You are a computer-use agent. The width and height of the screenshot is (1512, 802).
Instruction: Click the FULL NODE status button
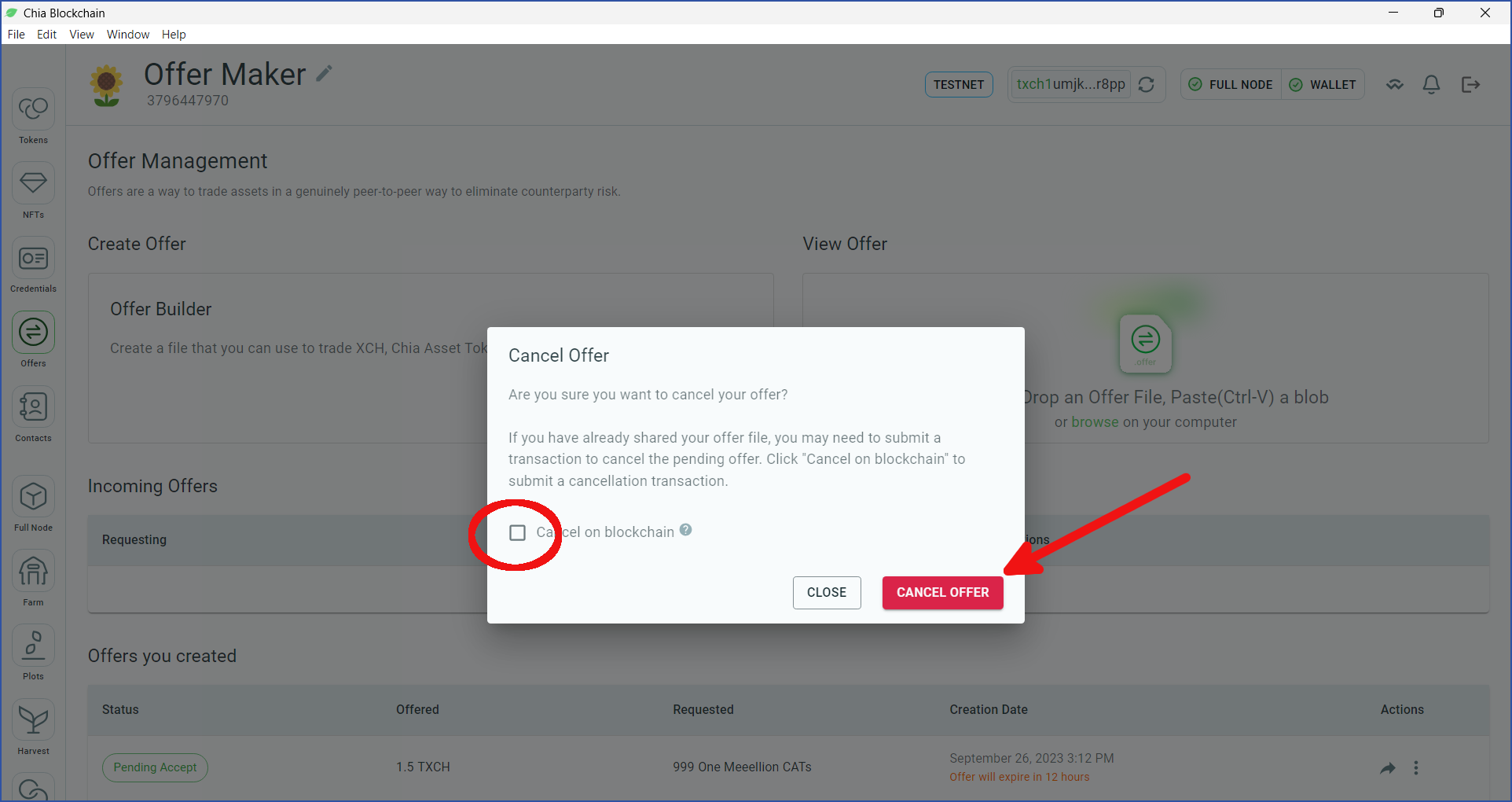tap(1231, 84)
